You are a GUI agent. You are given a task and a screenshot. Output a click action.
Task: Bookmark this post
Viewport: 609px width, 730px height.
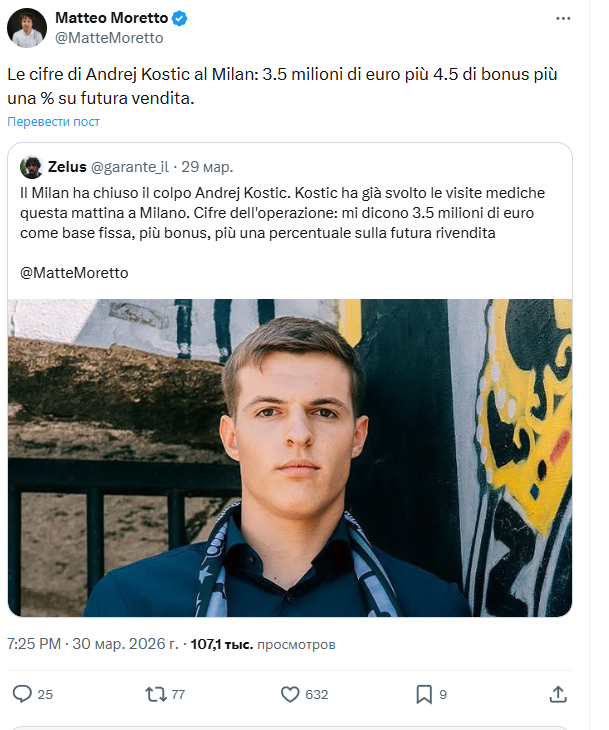pos(424,694)
